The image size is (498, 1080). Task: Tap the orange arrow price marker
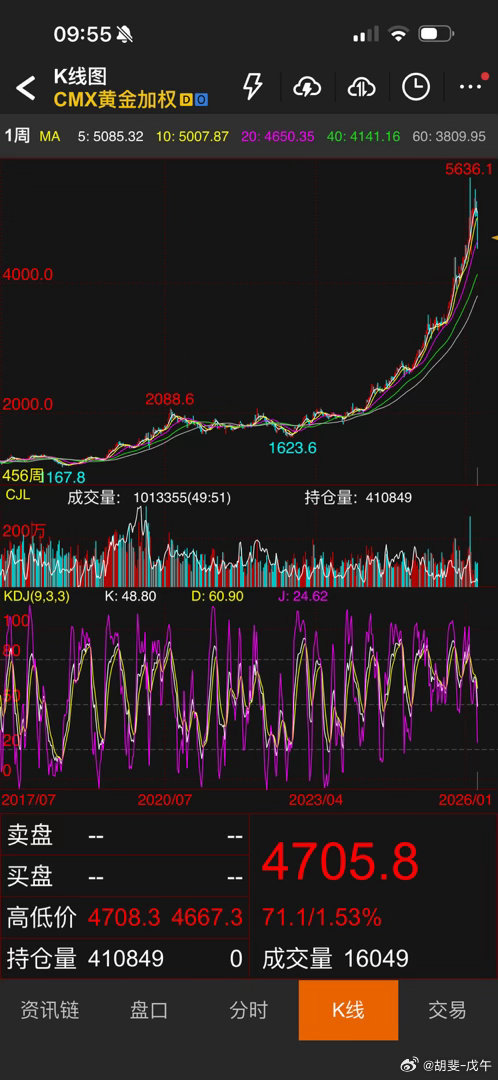coord(494,238)
